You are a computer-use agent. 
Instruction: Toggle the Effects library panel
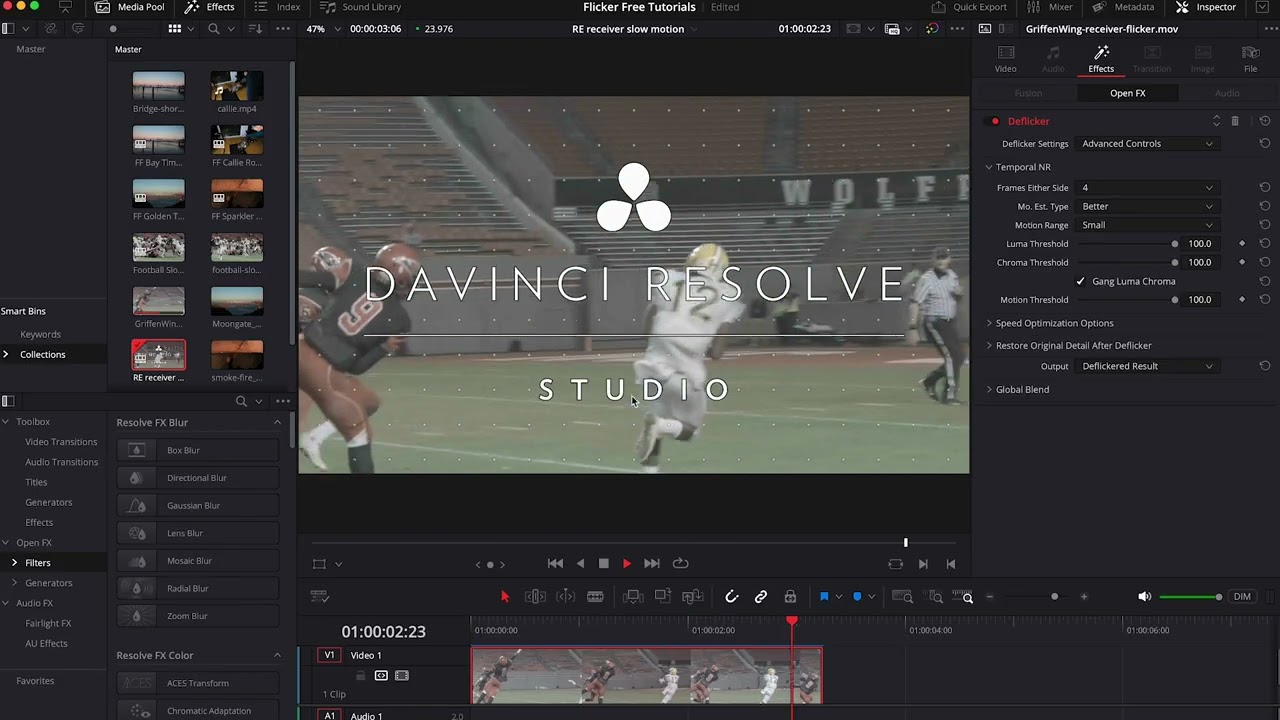pos(210,7)
